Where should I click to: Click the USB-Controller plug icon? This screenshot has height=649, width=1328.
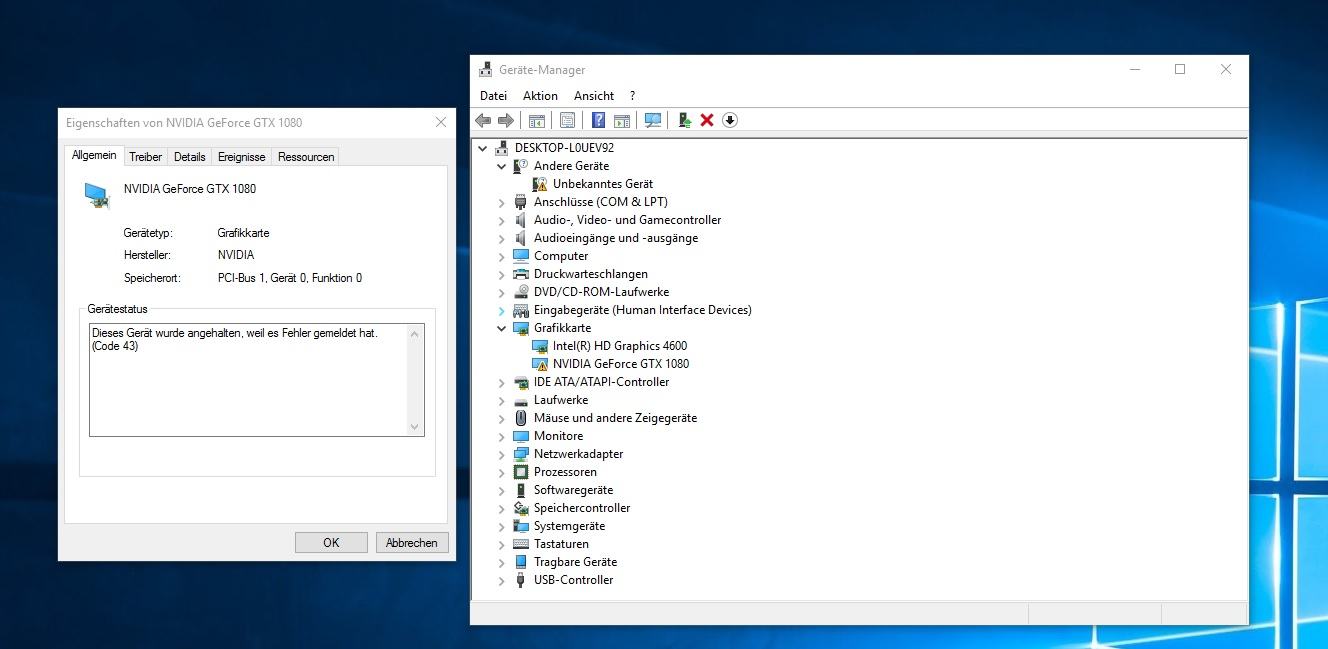[x=521, y=580]
